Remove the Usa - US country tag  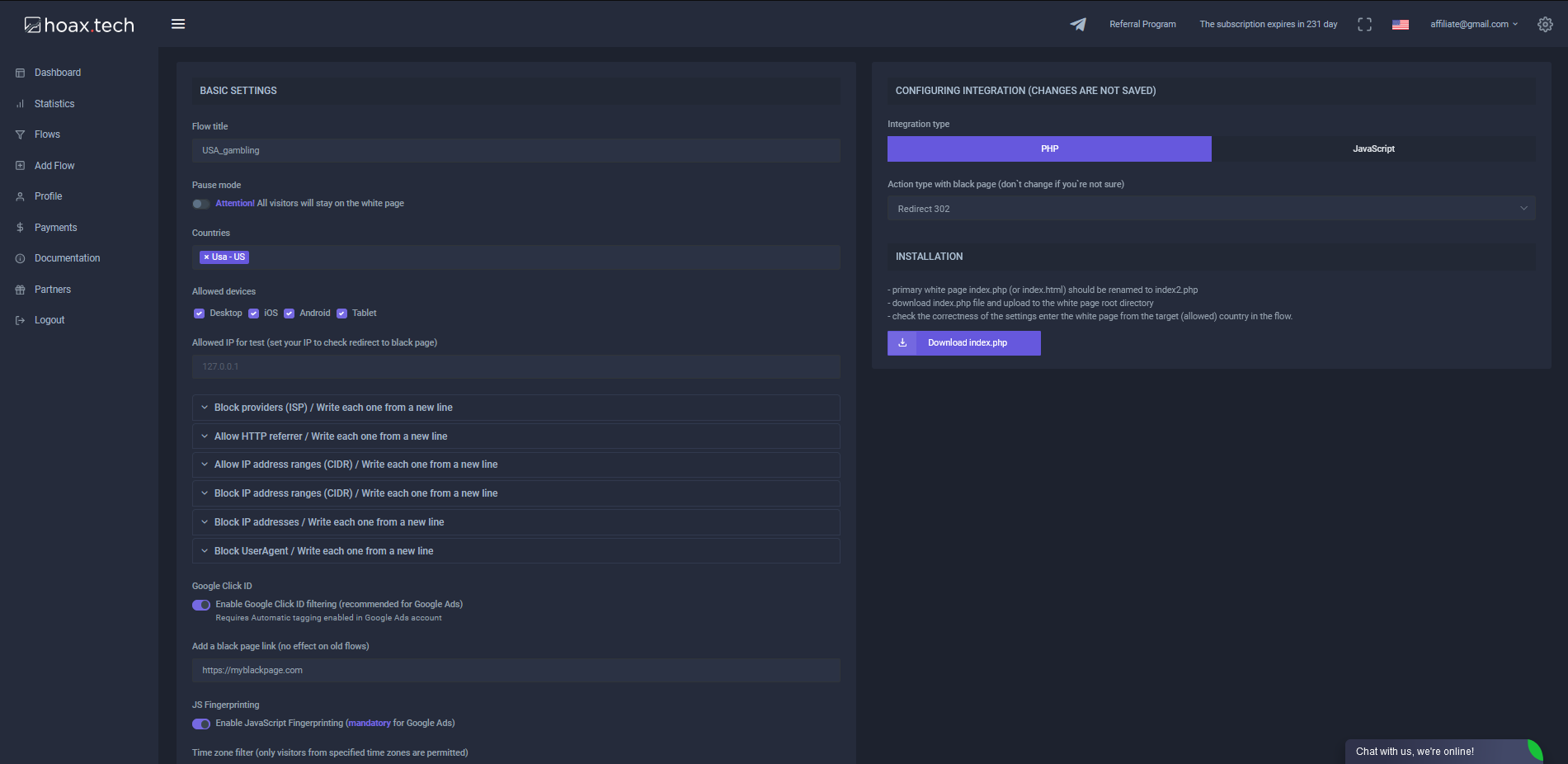coord(206,257)
